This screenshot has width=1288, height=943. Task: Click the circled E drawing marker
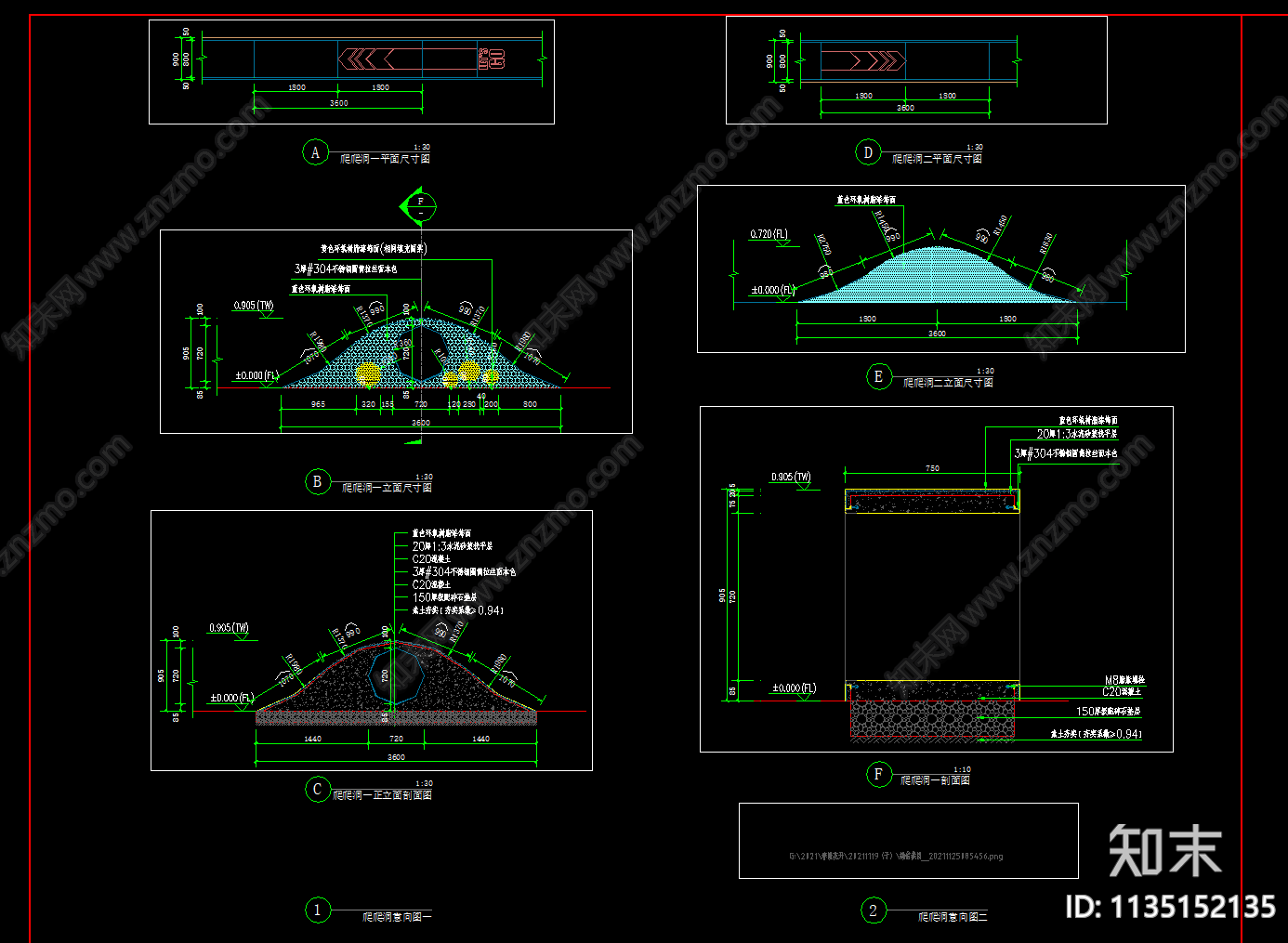pos(878,376)
